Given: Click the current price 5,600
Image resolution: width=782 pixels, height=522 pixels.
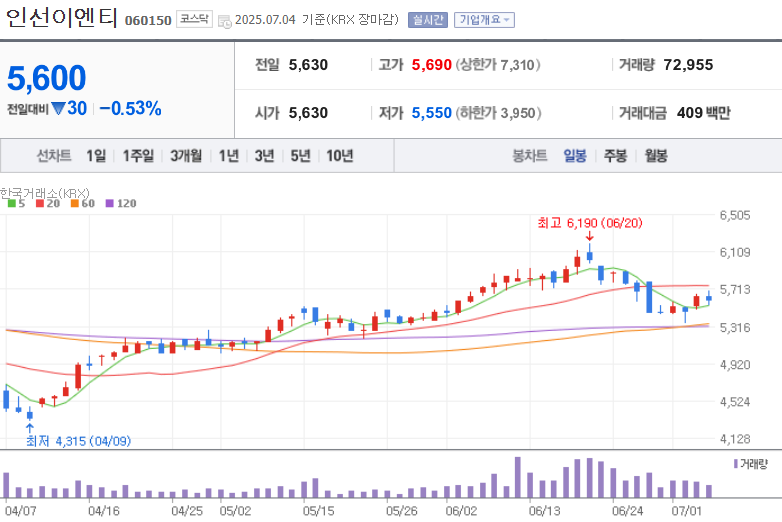Looking at the screenshot, I should pos(46,78).
